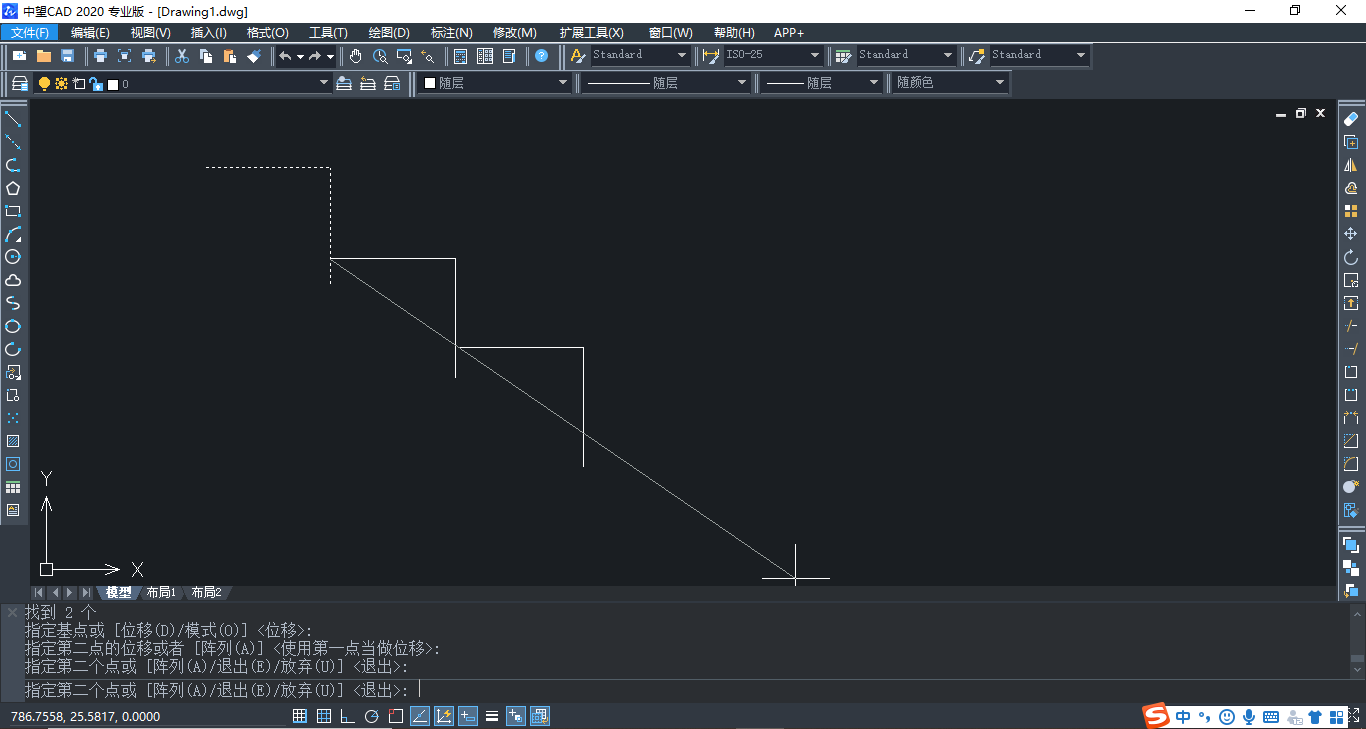Open the Hatch tool
Viewport: 1366px width, 729px height.
coord(14,441)
